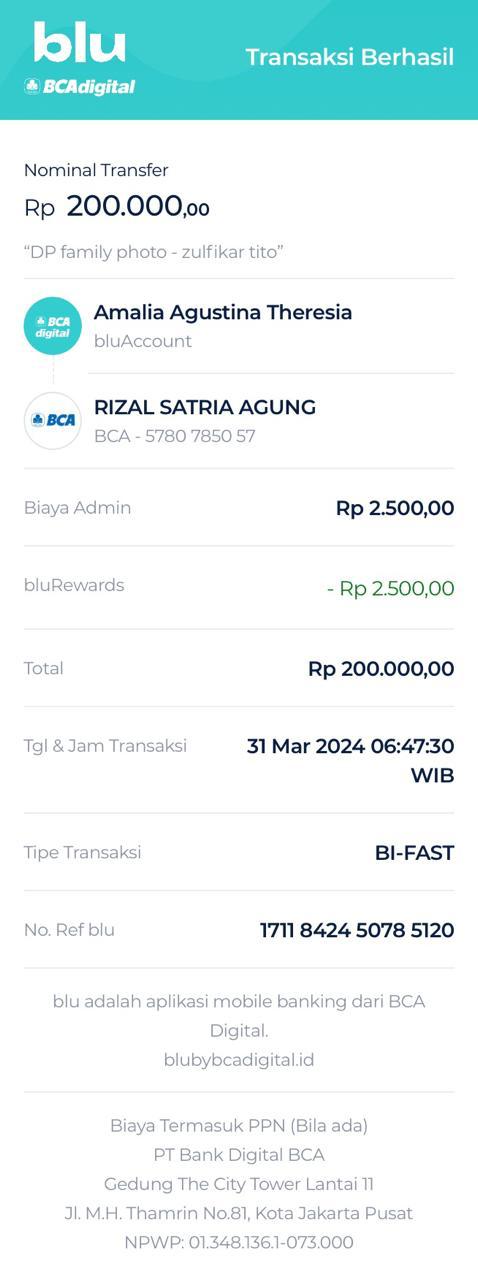Select the Total Rp 200.000,00 value
This screenshot has width=478, height=1280.
[x=381, y=669]
